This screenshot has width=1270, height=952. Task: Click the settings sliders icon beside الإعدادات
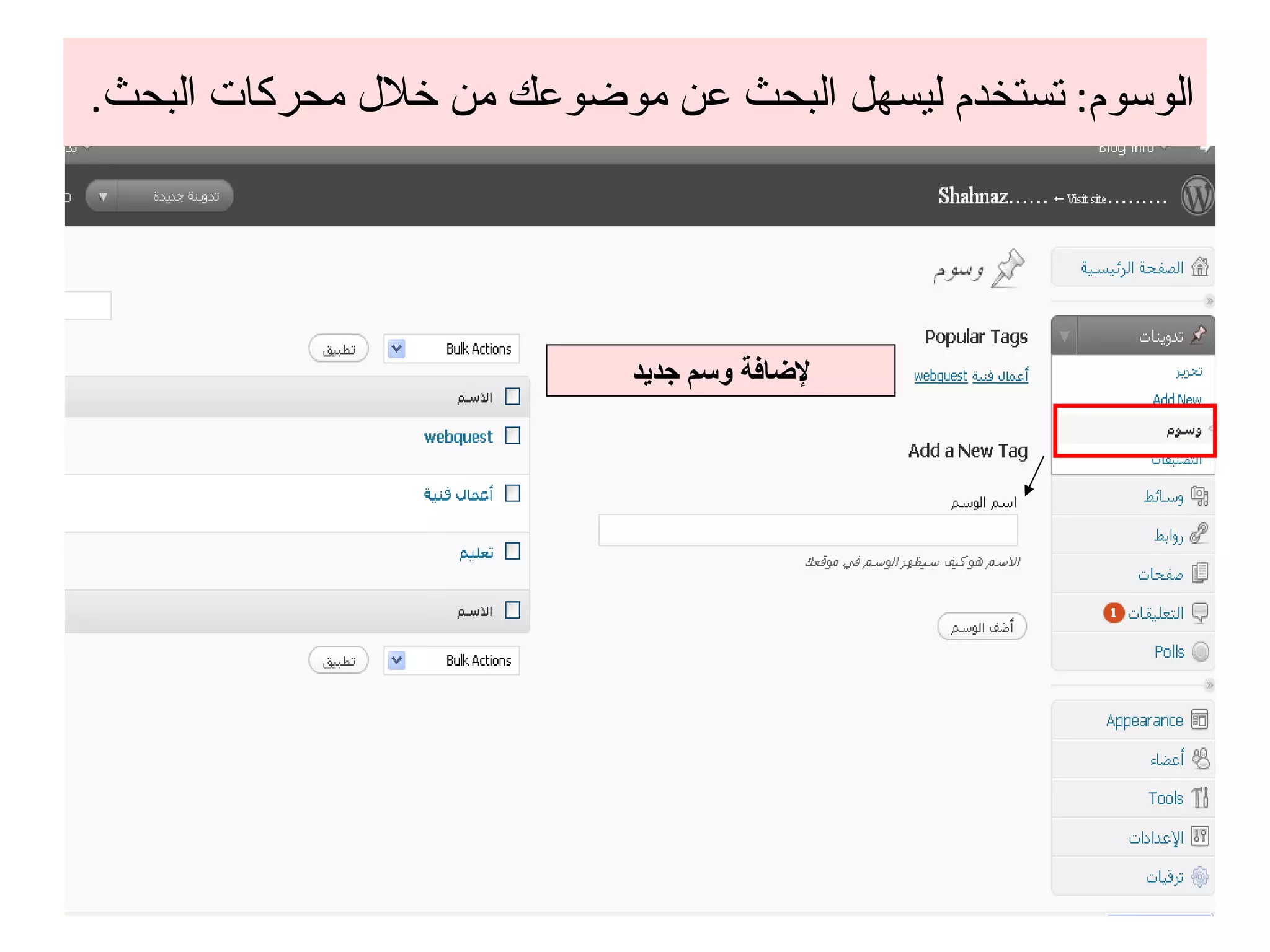pos(1200,837)
